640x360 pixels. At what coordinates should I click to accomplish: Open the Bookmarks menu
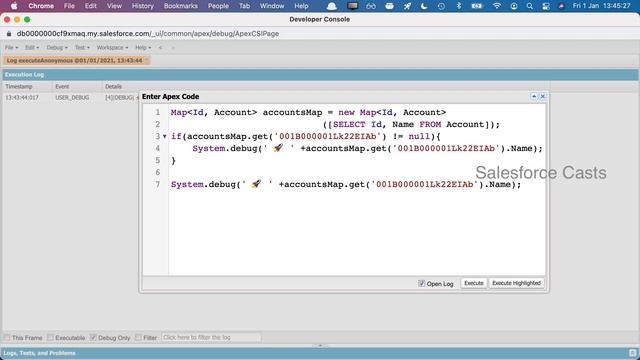pos(180,6)
